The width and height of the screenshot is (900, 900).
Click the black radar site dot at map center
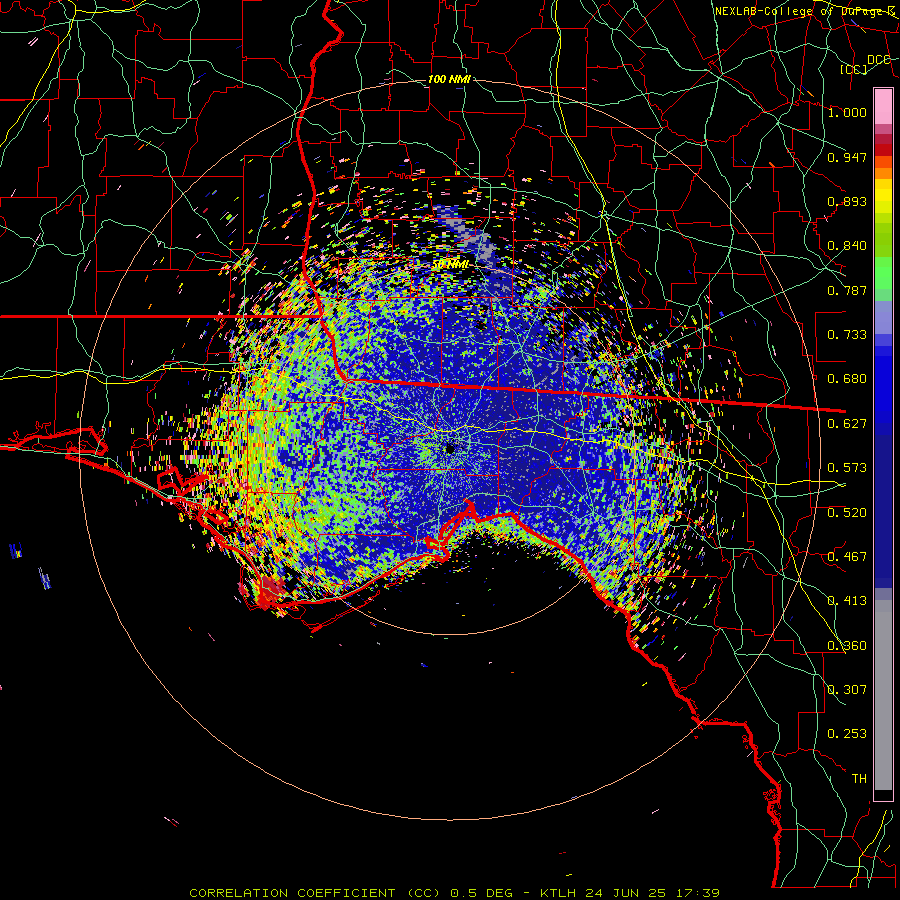point(451,448)
